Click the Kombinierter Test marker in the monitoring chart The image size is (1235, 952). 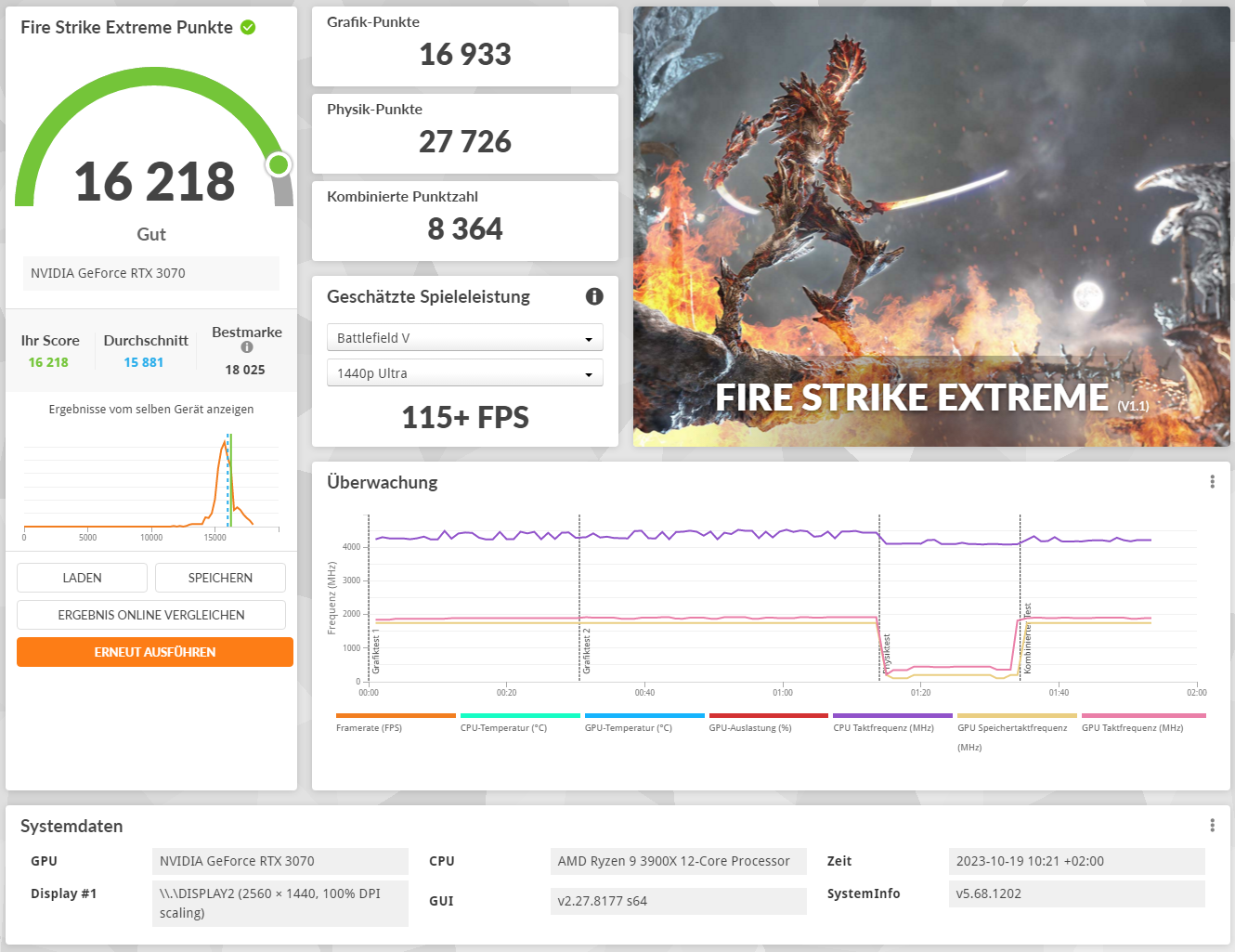point(1027,639)
